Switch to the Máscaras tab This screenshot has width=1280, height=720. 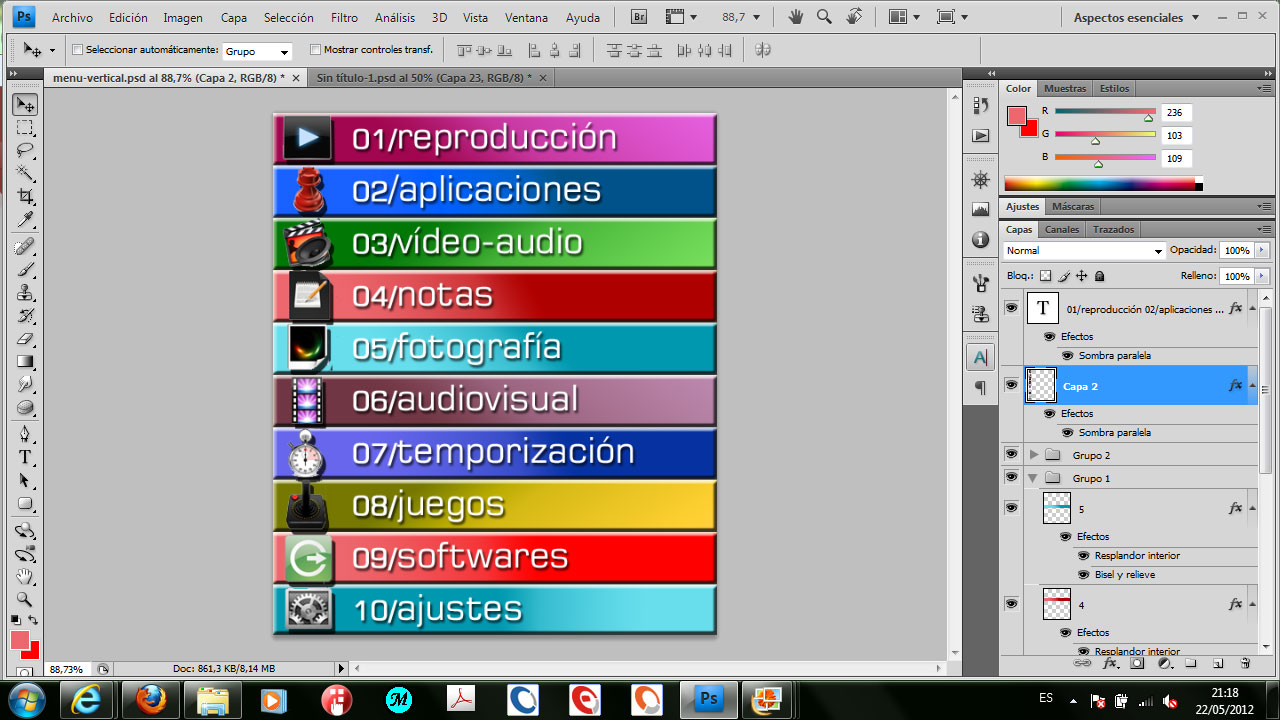(x=1074, y=206)
